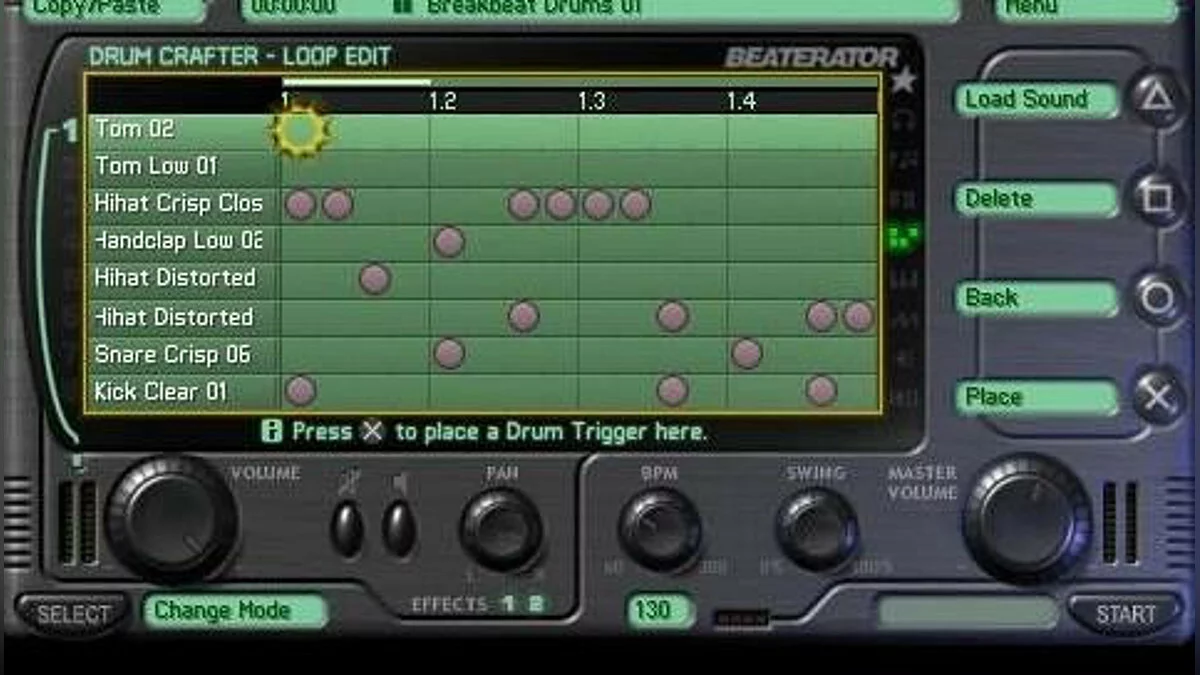This screenshot has width=1200, height=675.
Task: Toggle Effects slot 2
Action: click(535, 604)
